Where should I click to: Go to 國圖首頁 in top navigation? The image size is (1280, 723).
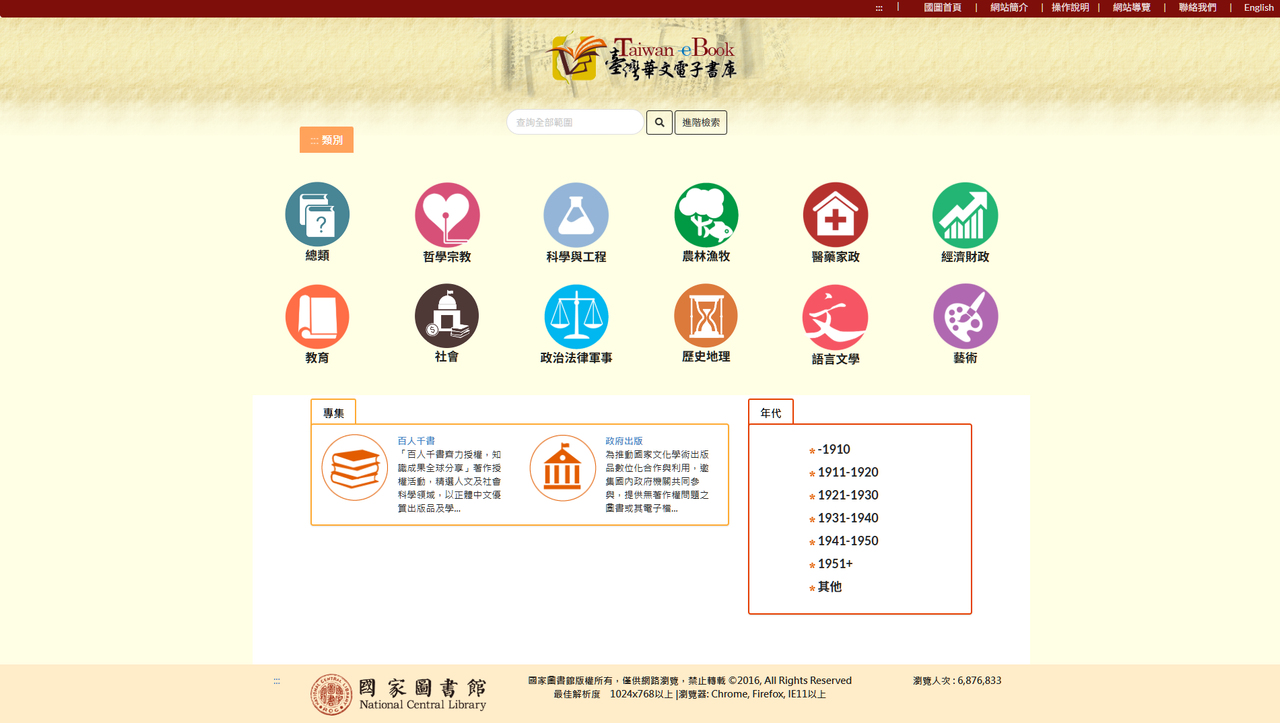click(x=943, y=8)
